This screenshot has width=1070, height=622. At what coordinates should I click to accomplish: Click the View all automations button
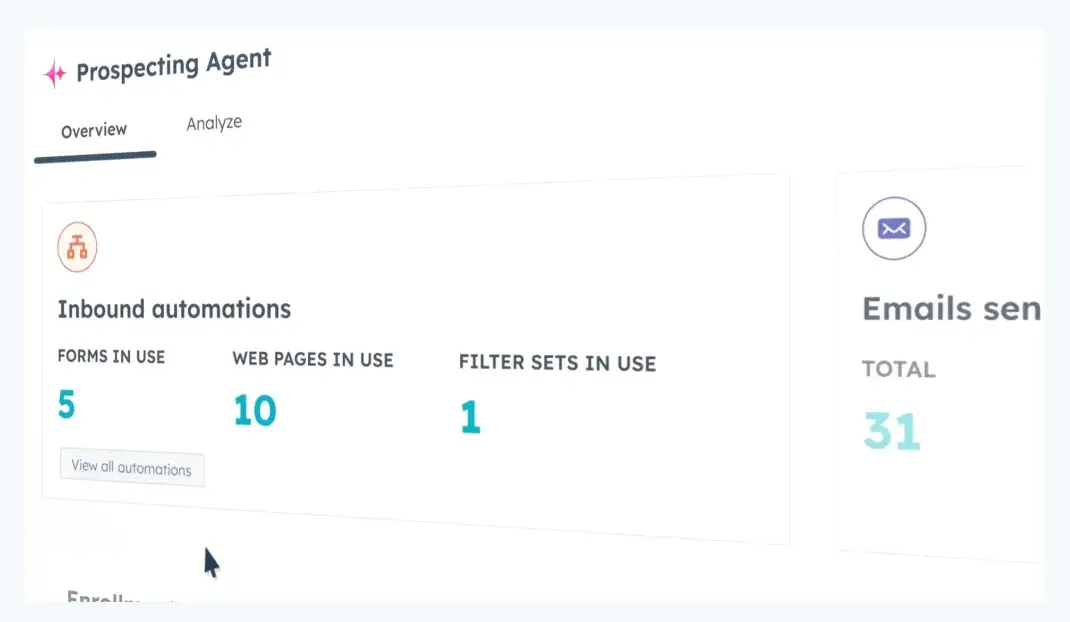point(131,468)
